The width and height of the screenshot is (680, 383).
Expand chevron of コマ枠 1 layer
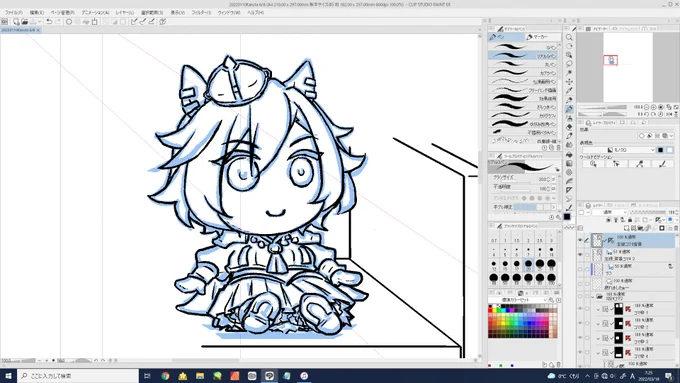598,309
